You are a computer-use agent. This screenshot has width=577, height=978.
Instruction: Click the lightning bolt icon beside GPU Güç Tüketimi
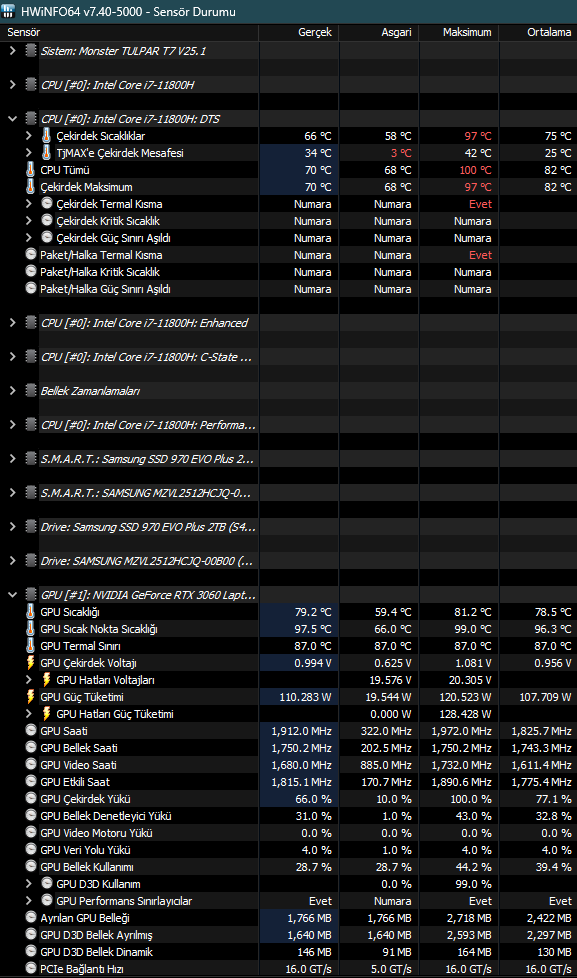click(x=31, y=697)
